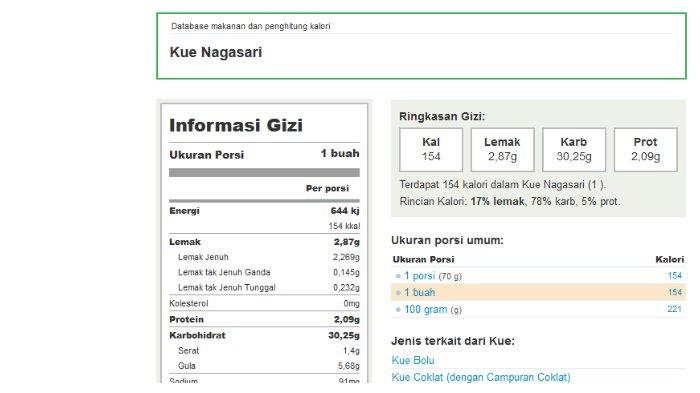
Task: Click the 'Serat' row label
Action: 188,351
